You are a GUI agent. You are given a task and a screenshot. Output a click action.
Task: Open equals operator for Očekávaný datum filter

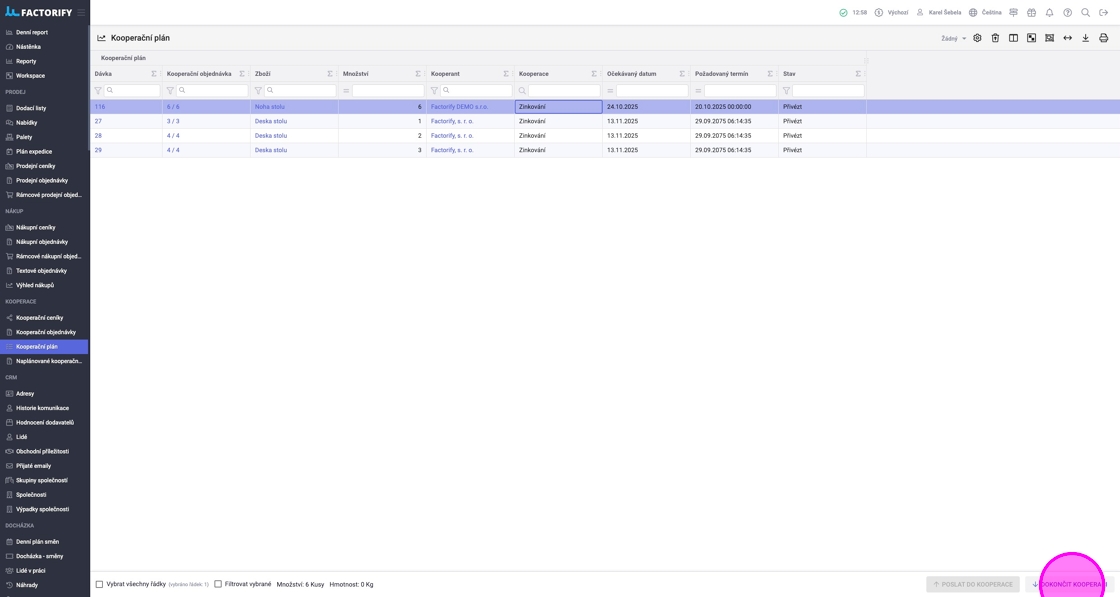pos(610,91)
